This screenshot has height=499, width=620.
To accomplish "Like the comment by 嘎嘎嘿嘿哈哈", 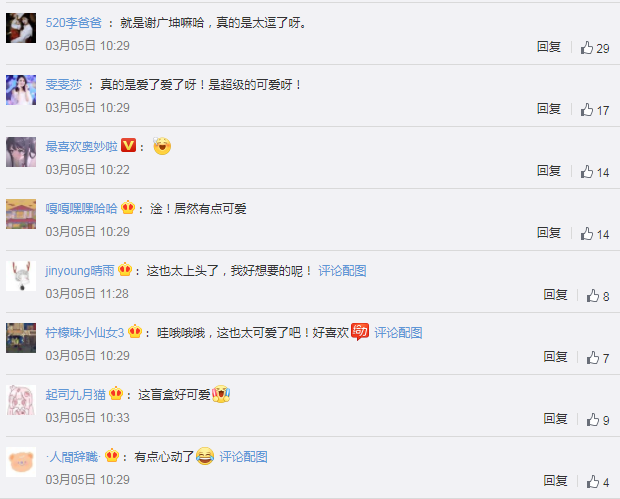I will [x=595, y=234].
